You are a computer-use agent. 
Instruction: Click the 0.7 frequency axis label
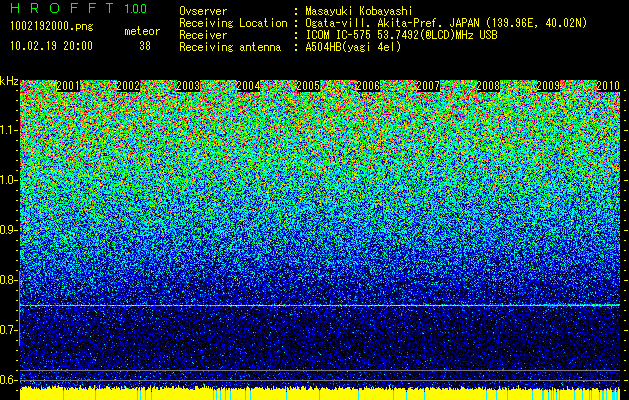[9, 330]
